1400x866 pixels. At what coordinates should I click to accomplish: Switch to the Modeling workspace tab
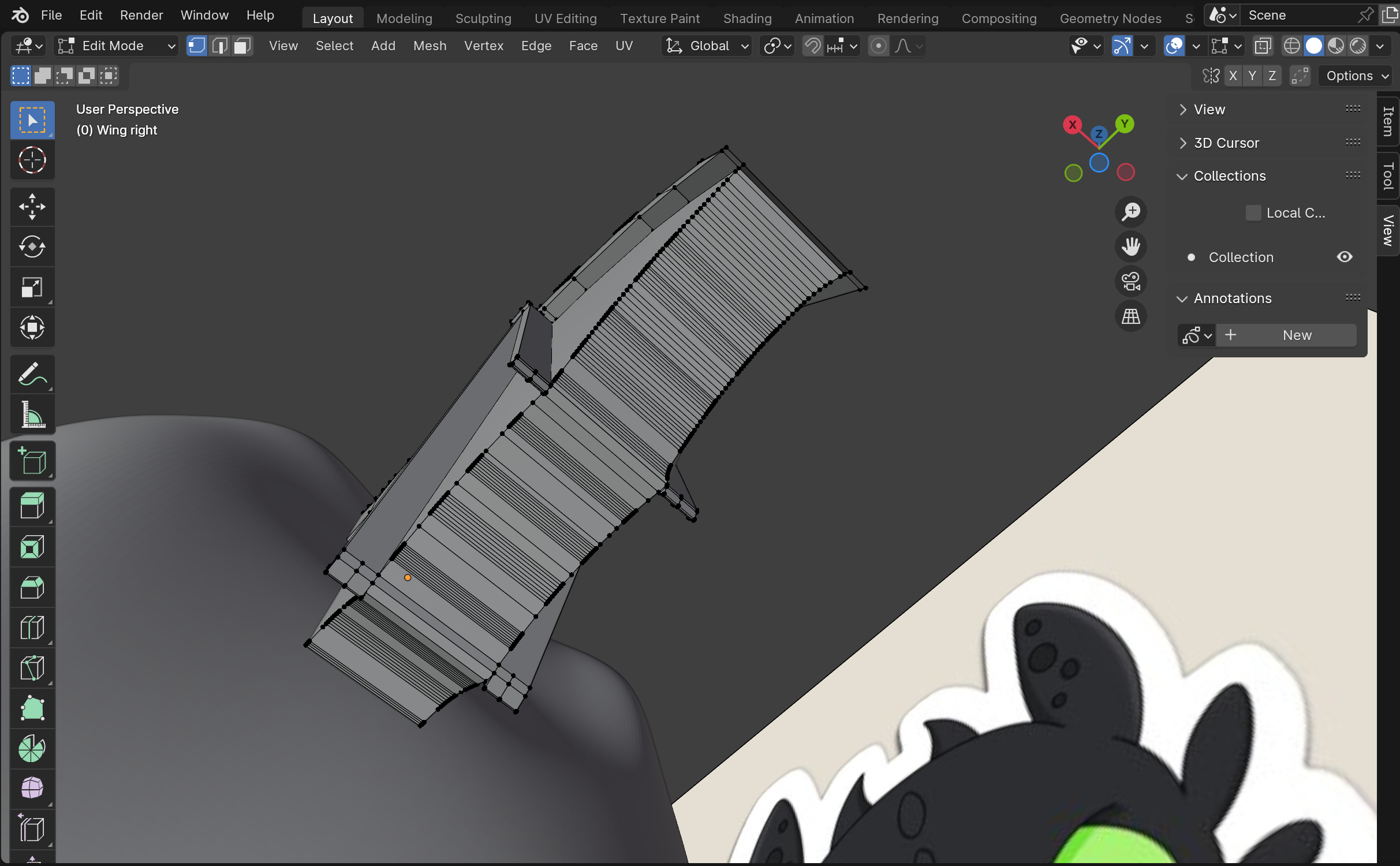coord(404,18)
